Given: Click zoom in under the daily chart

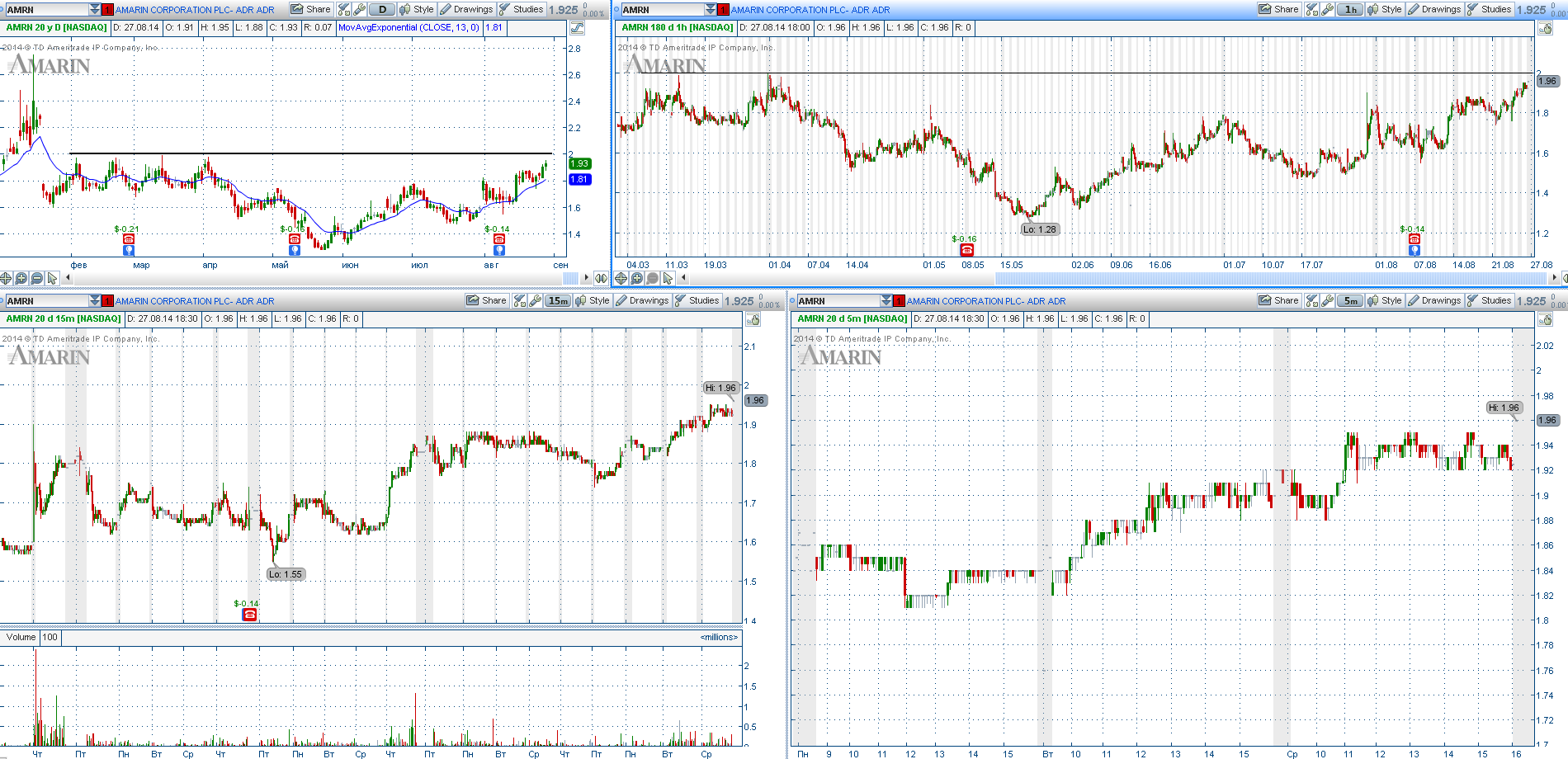Looking at the screenshot, I should point(21,278).
